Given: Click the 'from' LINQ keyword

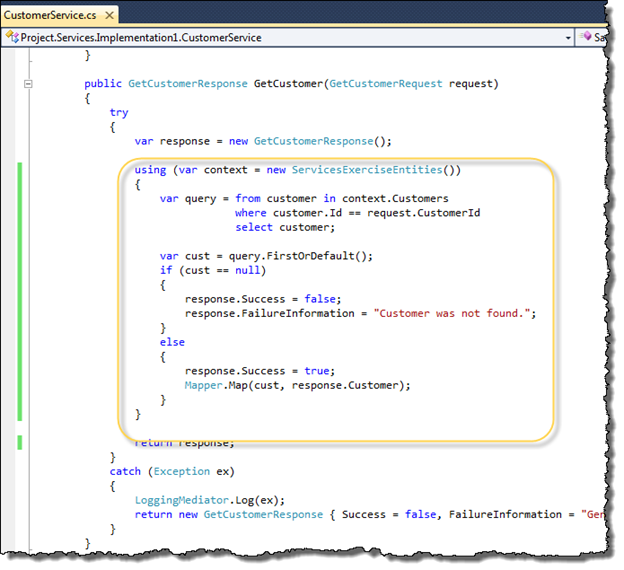Looking at the screenshot, I should click(248, 198).
